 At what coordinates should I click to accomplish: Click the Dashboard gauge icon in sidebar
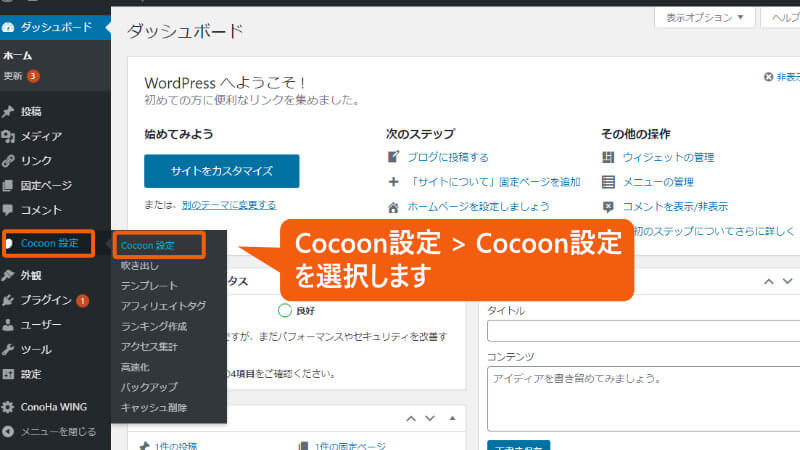[8, 27]
